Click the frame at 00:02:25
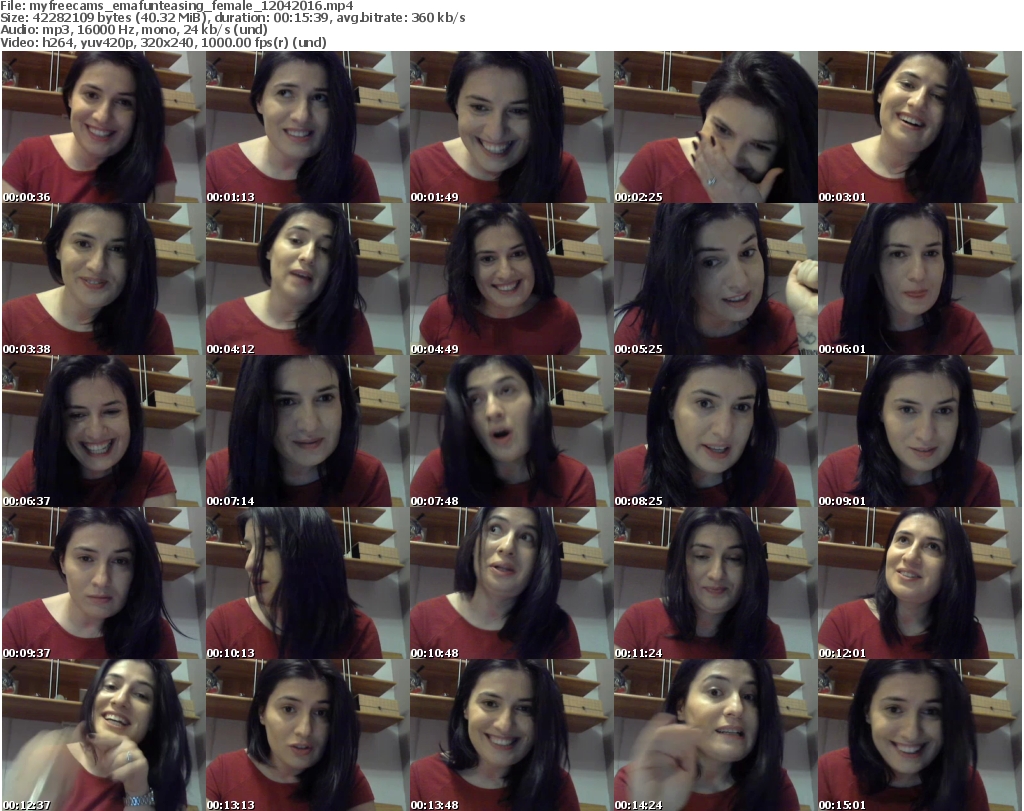 [713, 127]
